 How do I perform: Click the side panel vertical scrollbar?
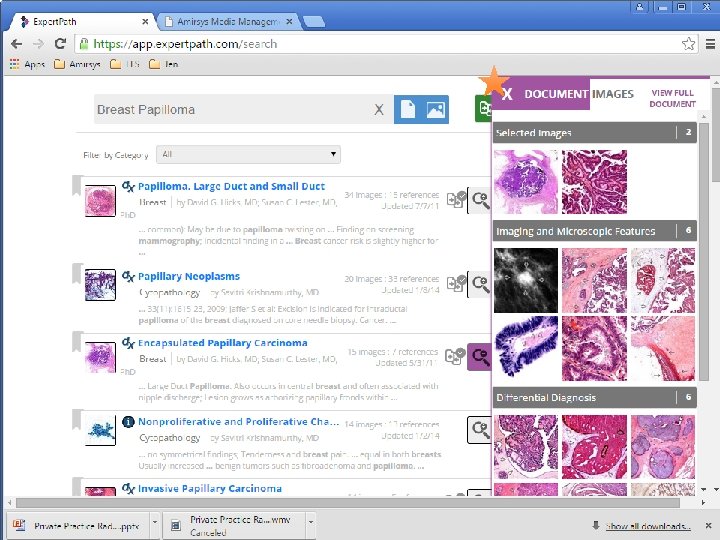(x=704, y=253)
